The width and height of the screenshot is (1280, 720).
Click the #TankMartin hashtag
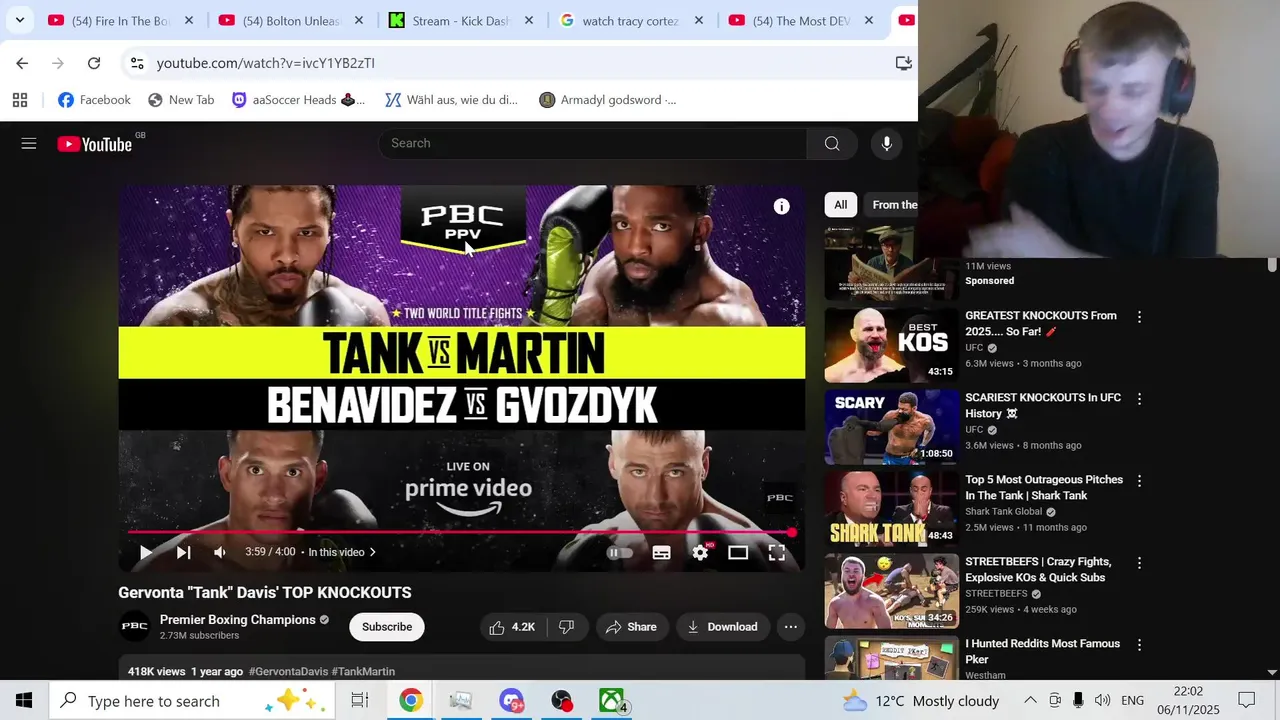coord(363,671)
